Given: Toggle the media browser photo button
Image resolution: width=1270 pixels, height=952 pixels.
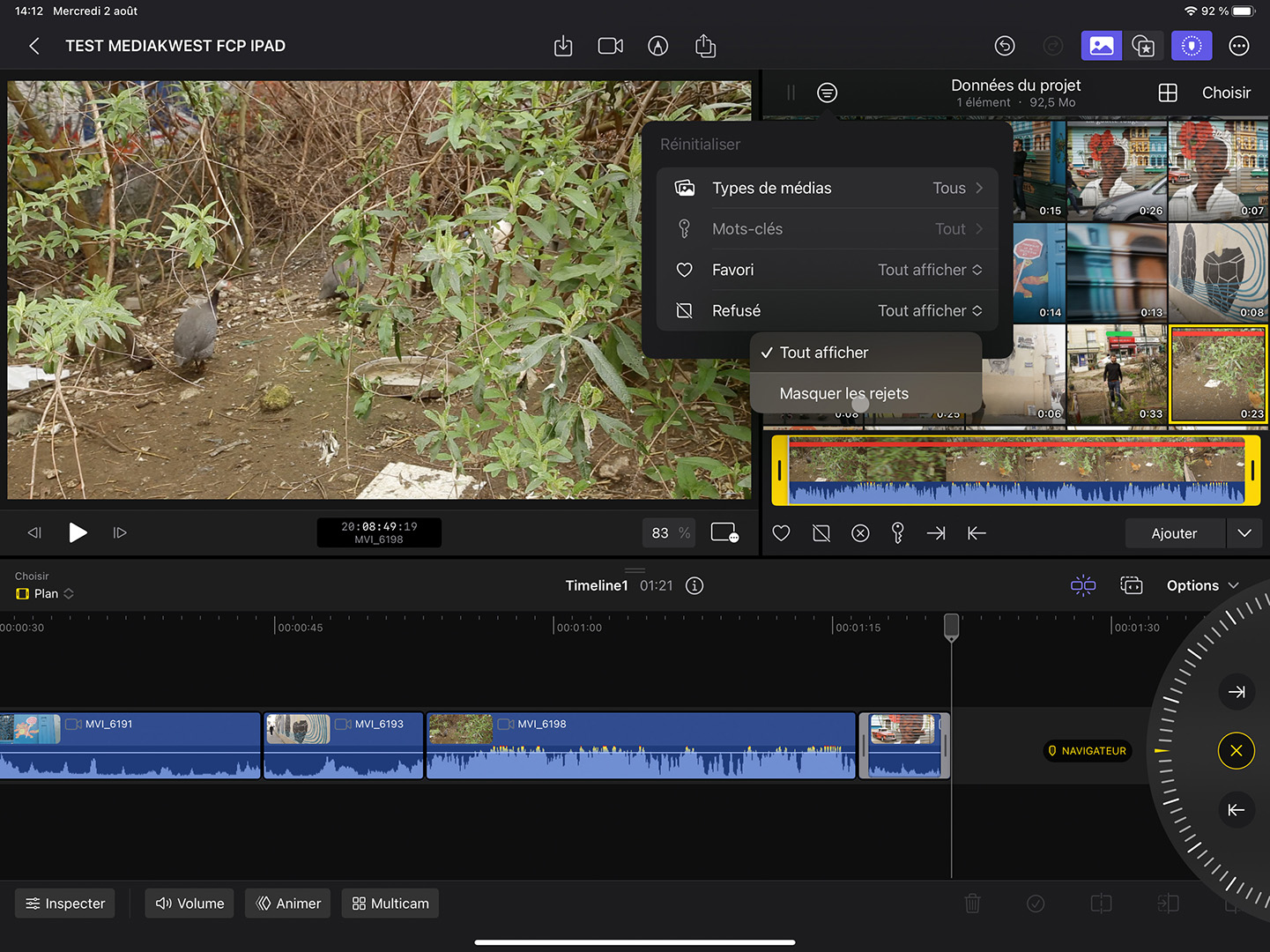Looking at the screenshot, I should pyautogui.click(x=1101, y=46).
